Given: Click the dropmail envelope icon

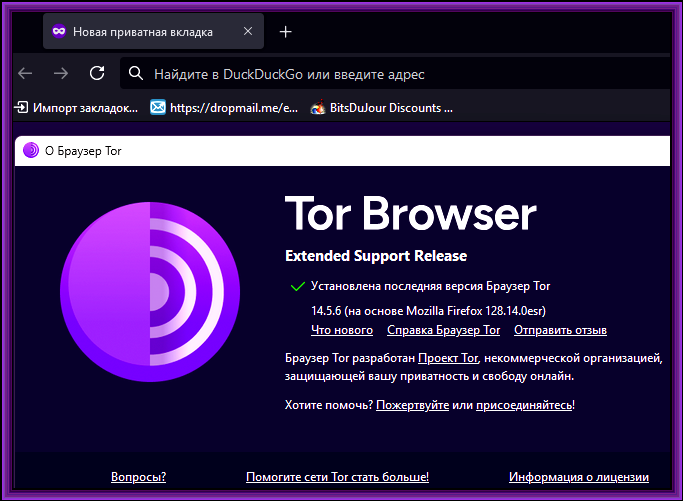Looking at the screenshot, I should [158, 107].
